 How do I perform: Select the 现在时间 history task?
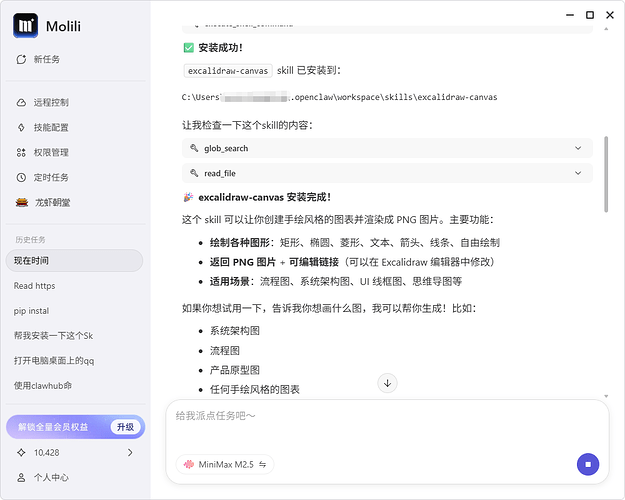click(74, 261)
